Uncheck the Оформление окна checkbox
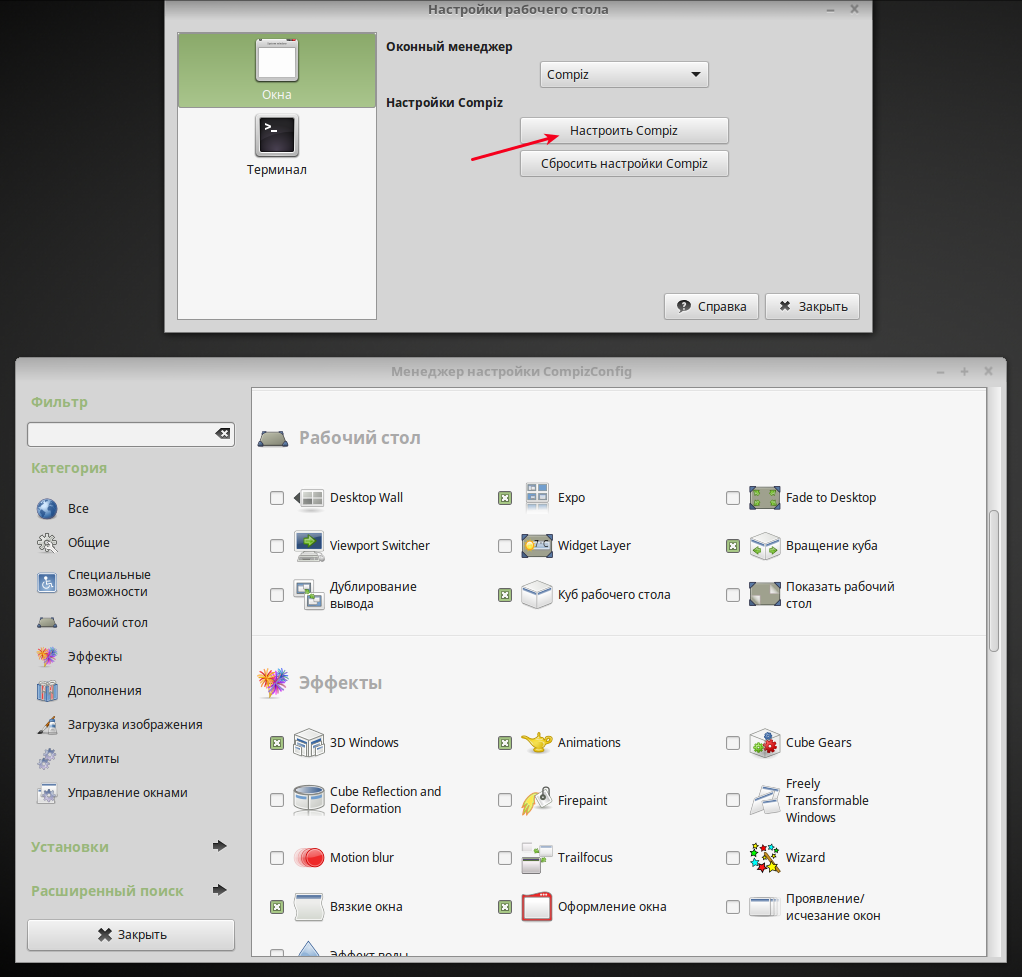 click(505, 907)
